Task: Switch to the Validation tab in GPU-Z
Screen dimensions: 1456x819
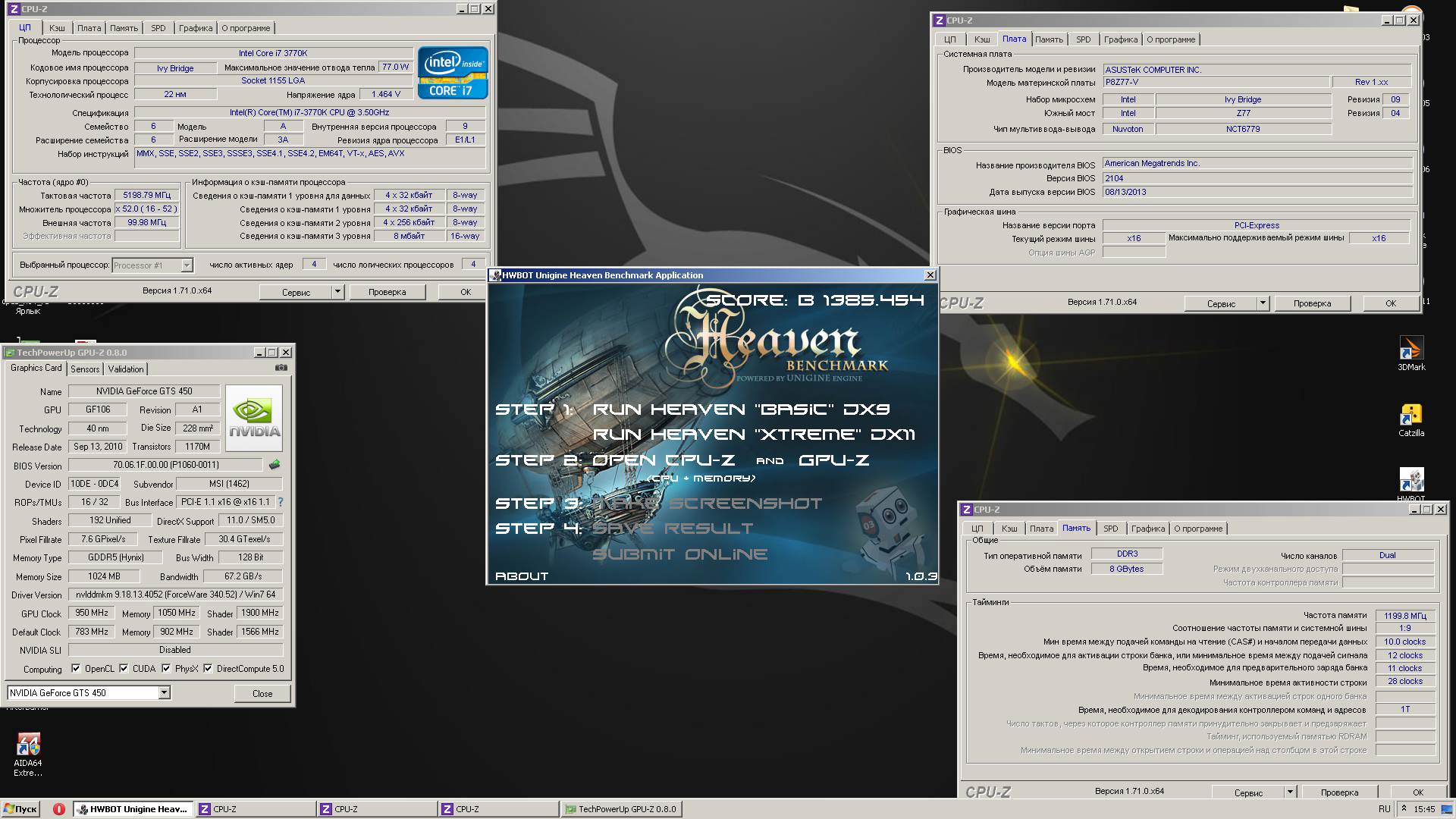Action: click(x=126, y=369)
